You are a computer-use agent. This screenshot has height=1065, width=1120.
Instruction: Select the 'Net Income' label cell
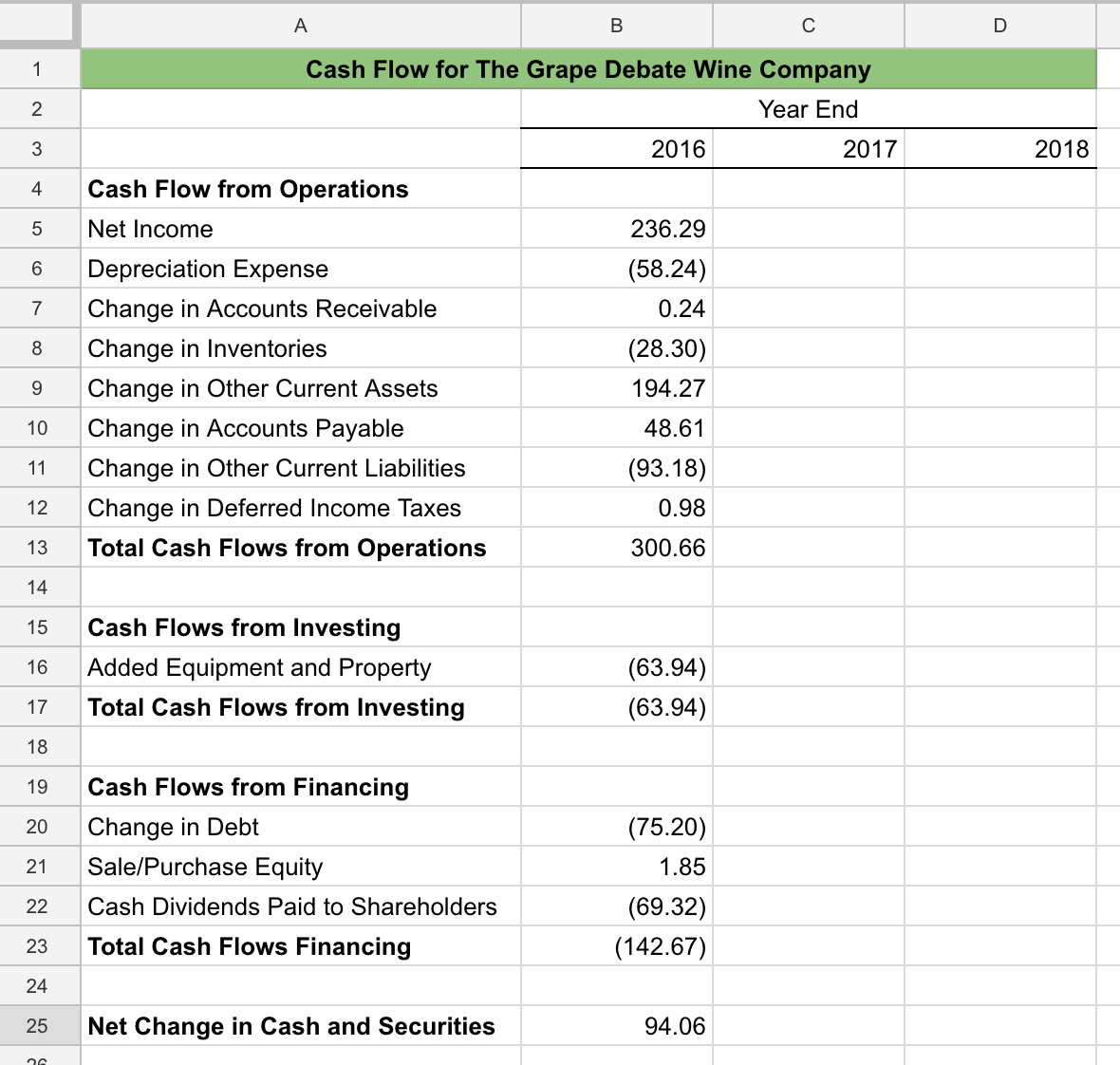(x=301, y=230)
